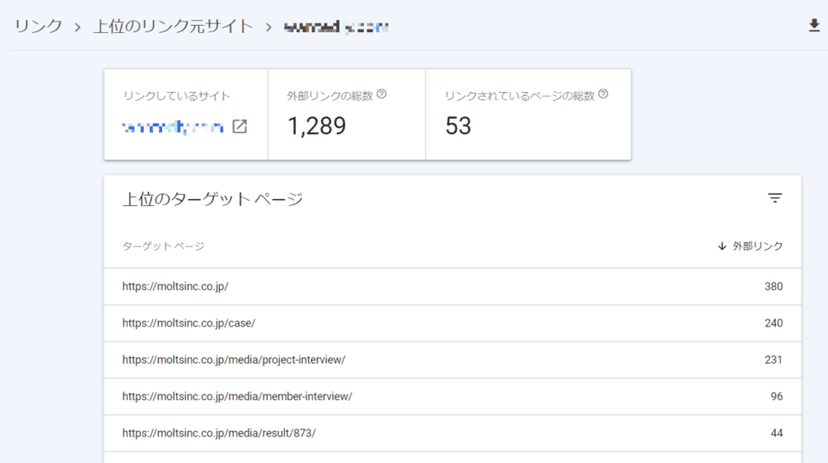
Task: Open the member-interview target page row
Action: point(452,396)
